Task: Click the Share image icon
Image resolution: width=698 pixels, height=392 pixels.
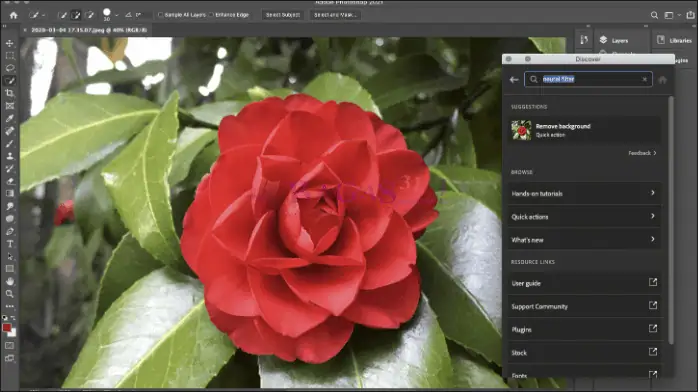Action: click(690, 15)
